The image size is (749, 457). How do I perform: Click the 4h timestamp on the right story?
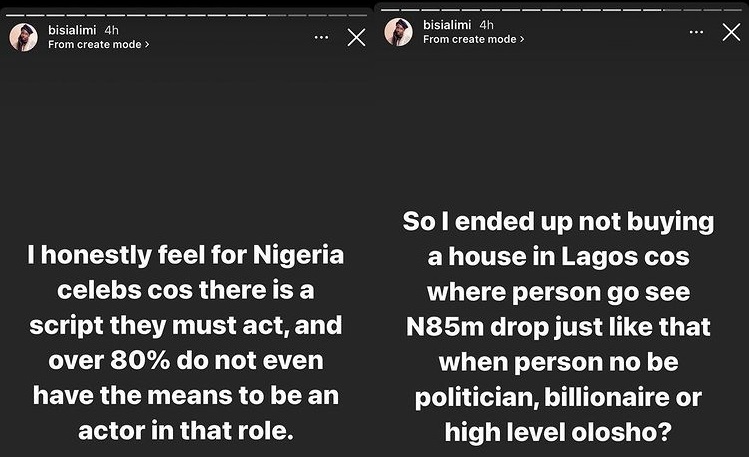(x=487, y=24)
